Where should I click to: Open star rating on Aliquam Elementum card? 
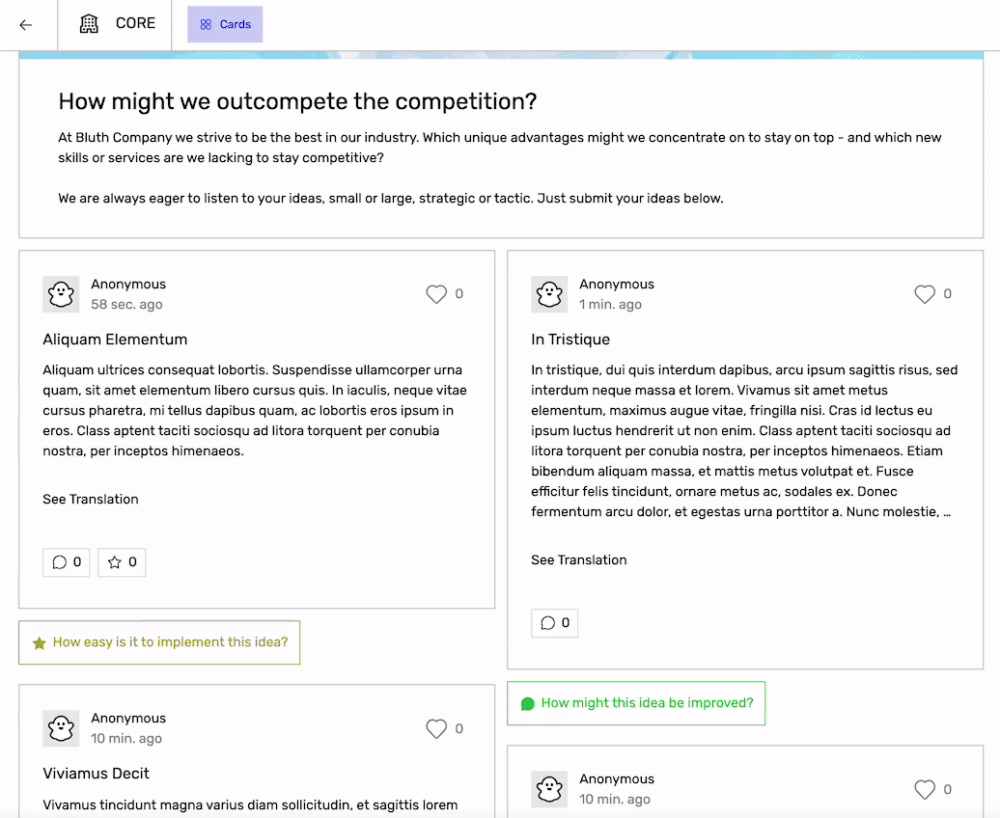tap(121, 562)
